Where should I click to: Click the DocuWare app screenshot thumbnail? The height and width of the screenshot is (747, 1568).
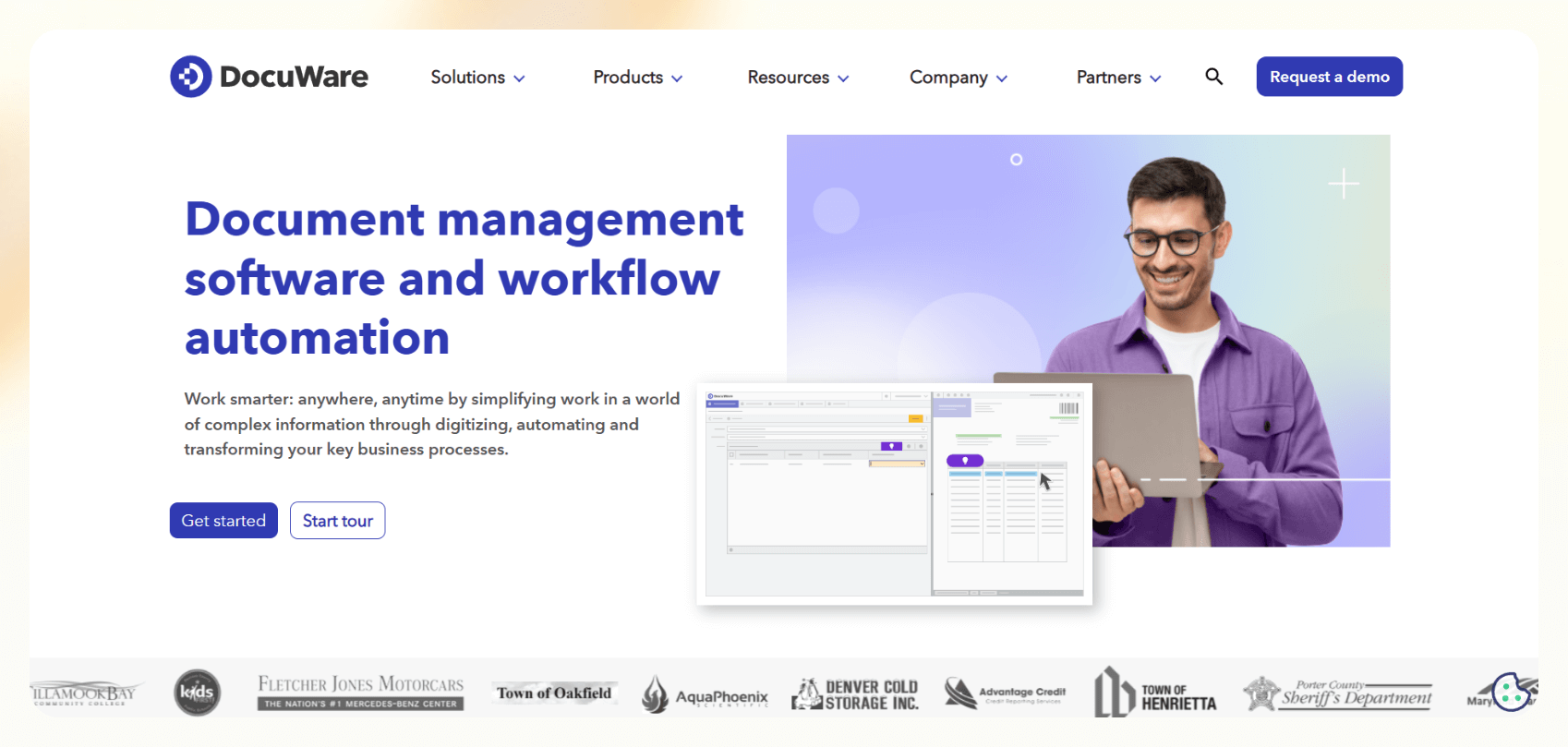pos(895,494)
